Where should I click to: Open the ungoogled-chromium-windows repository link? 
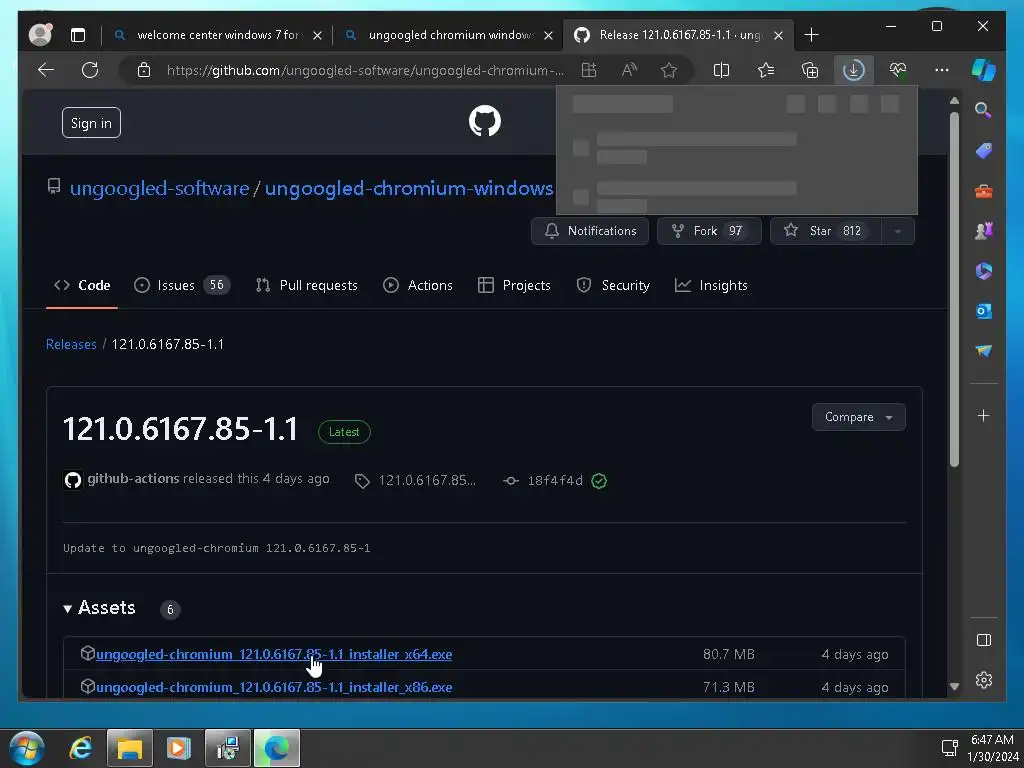409,189
